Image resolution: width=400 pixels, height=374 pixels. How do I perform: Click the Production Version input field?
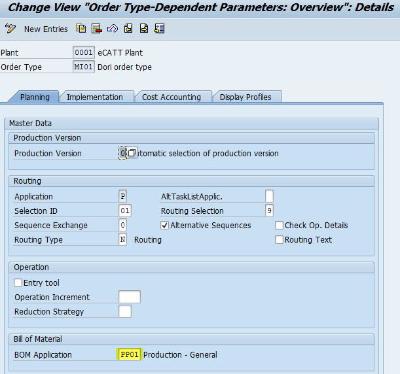click(x=122, y=153)
